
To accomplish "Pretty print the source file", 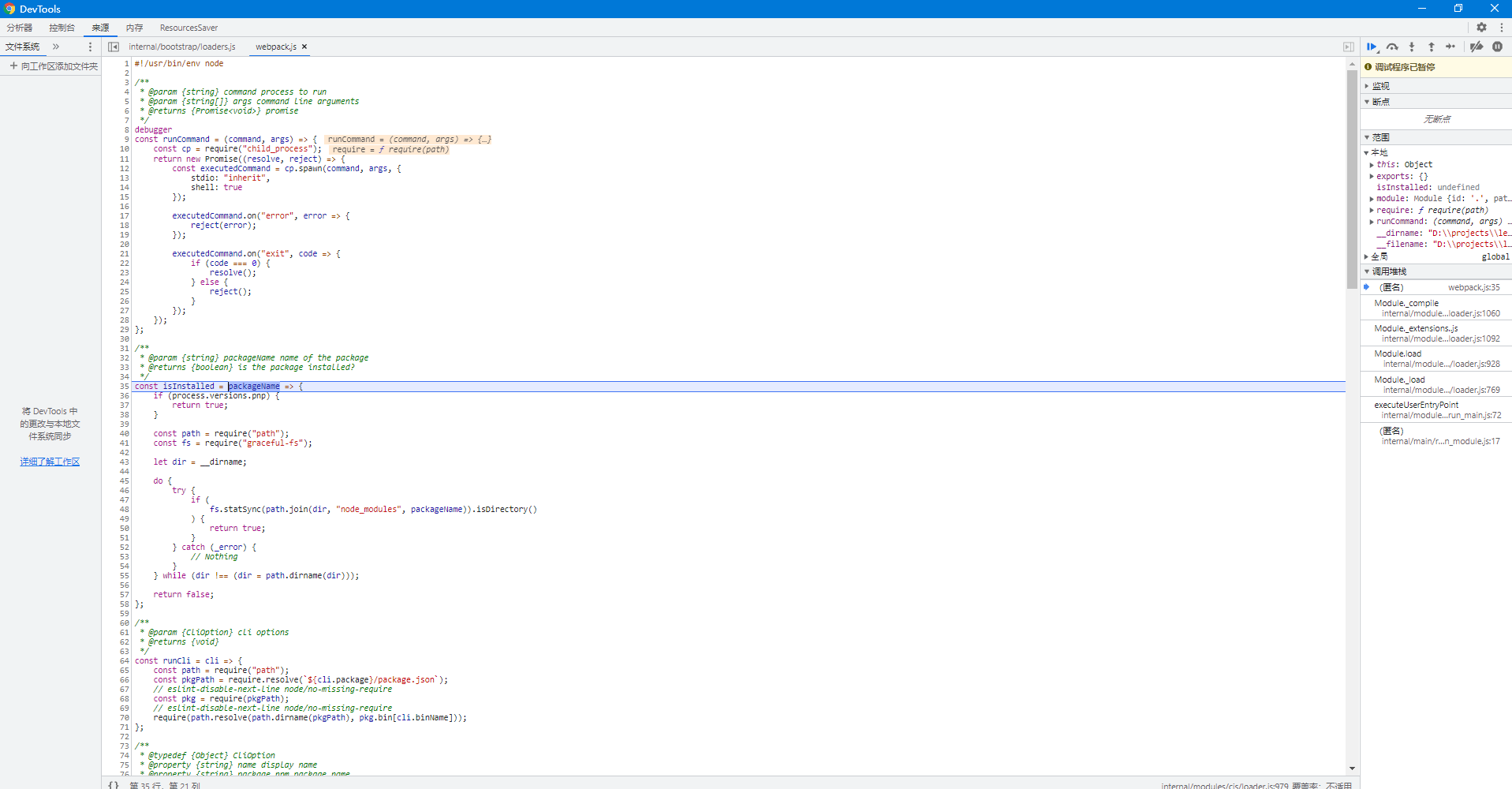I will tap(114, 785).
